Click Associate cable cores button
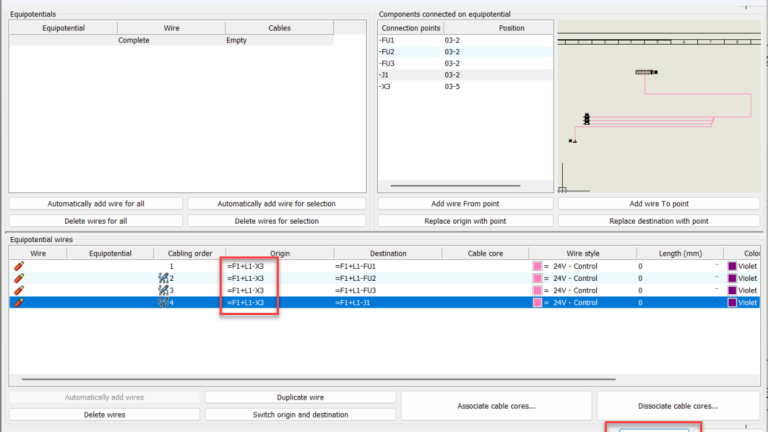 click(x=496, y=406)
